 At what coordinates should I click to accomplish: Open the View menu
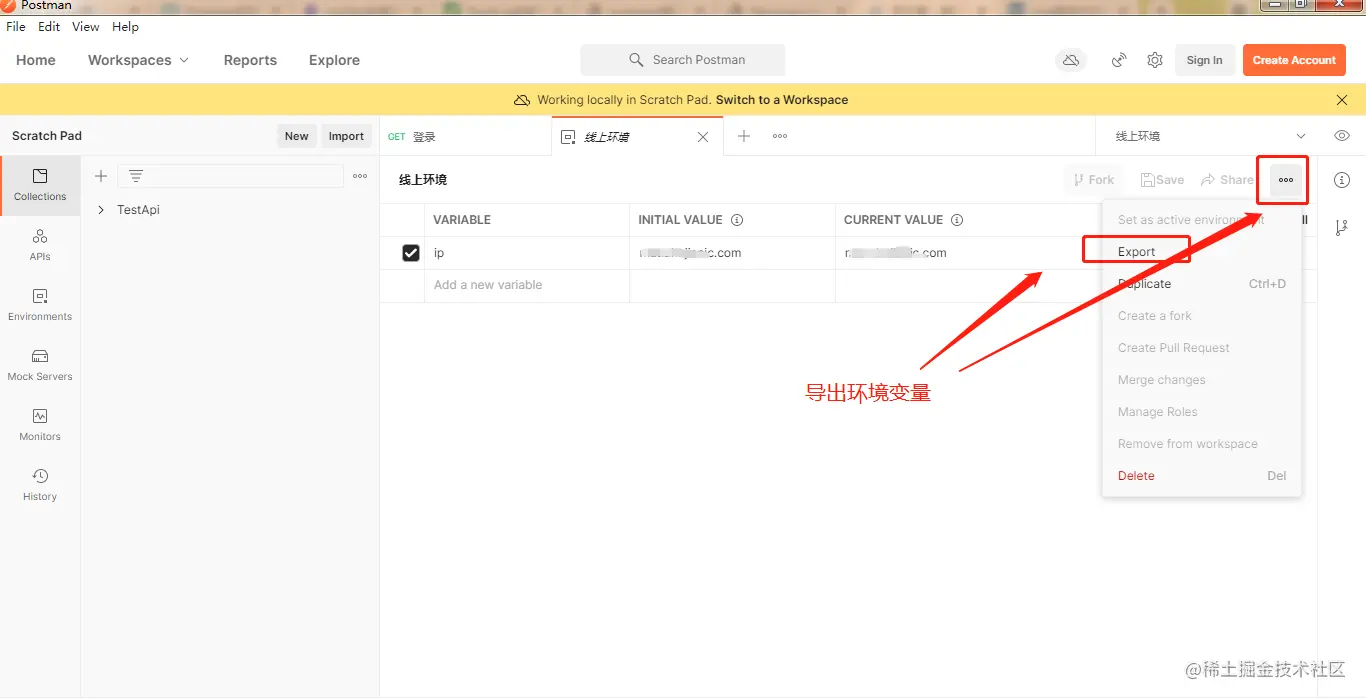[86, 27]
